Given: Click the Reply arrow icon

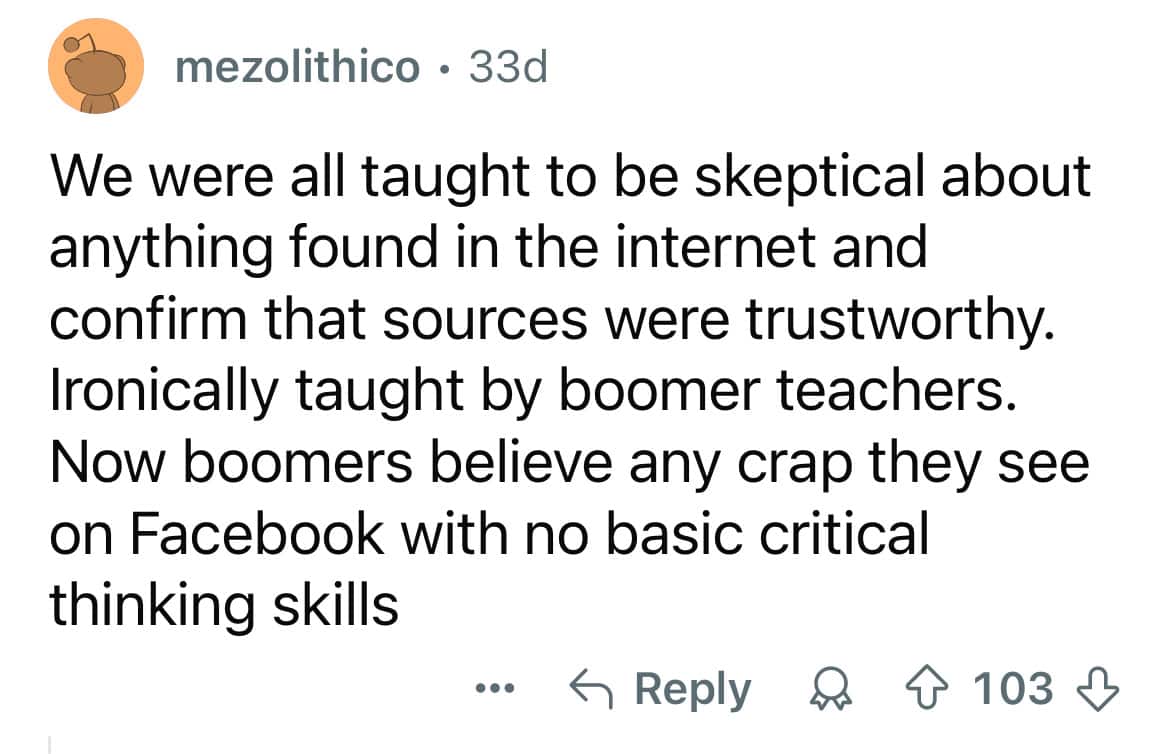Looking at the screenshot, I should tap(589, 689).
